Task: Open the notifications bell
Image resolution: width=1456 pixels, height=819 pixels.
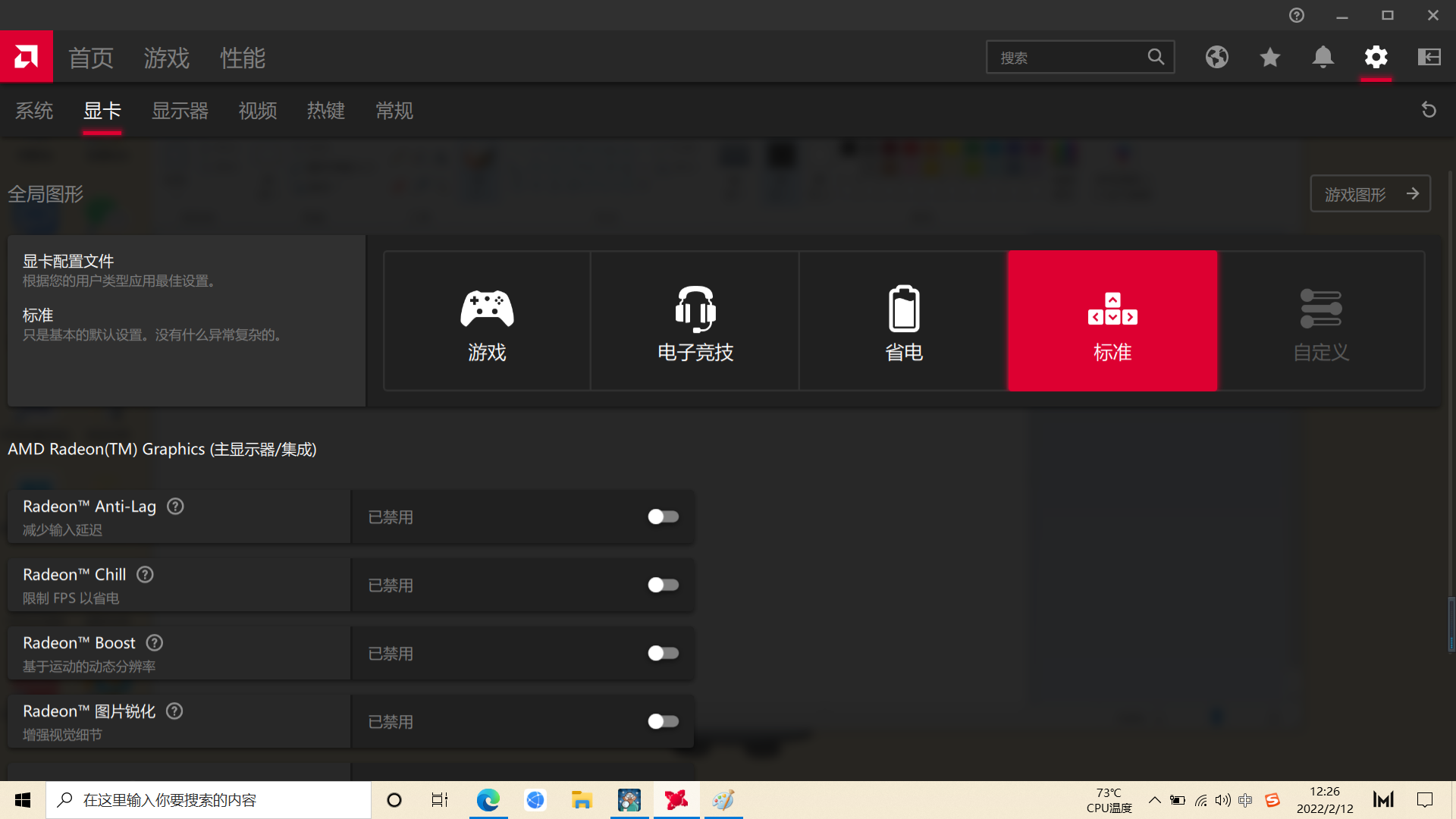Action: point(1323,57)
